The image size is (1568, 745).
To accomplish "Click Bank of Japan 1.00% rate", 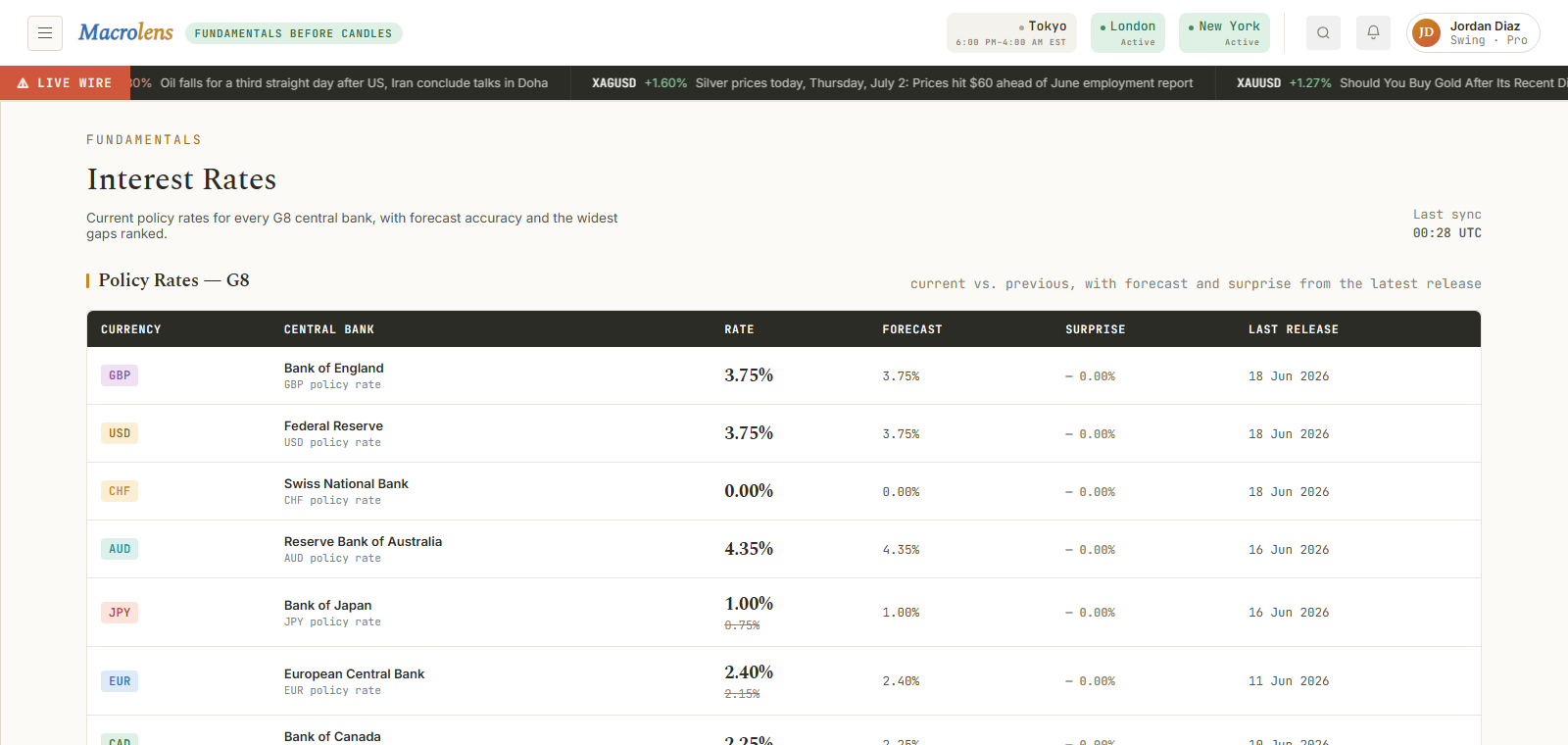I will point(749,604).
